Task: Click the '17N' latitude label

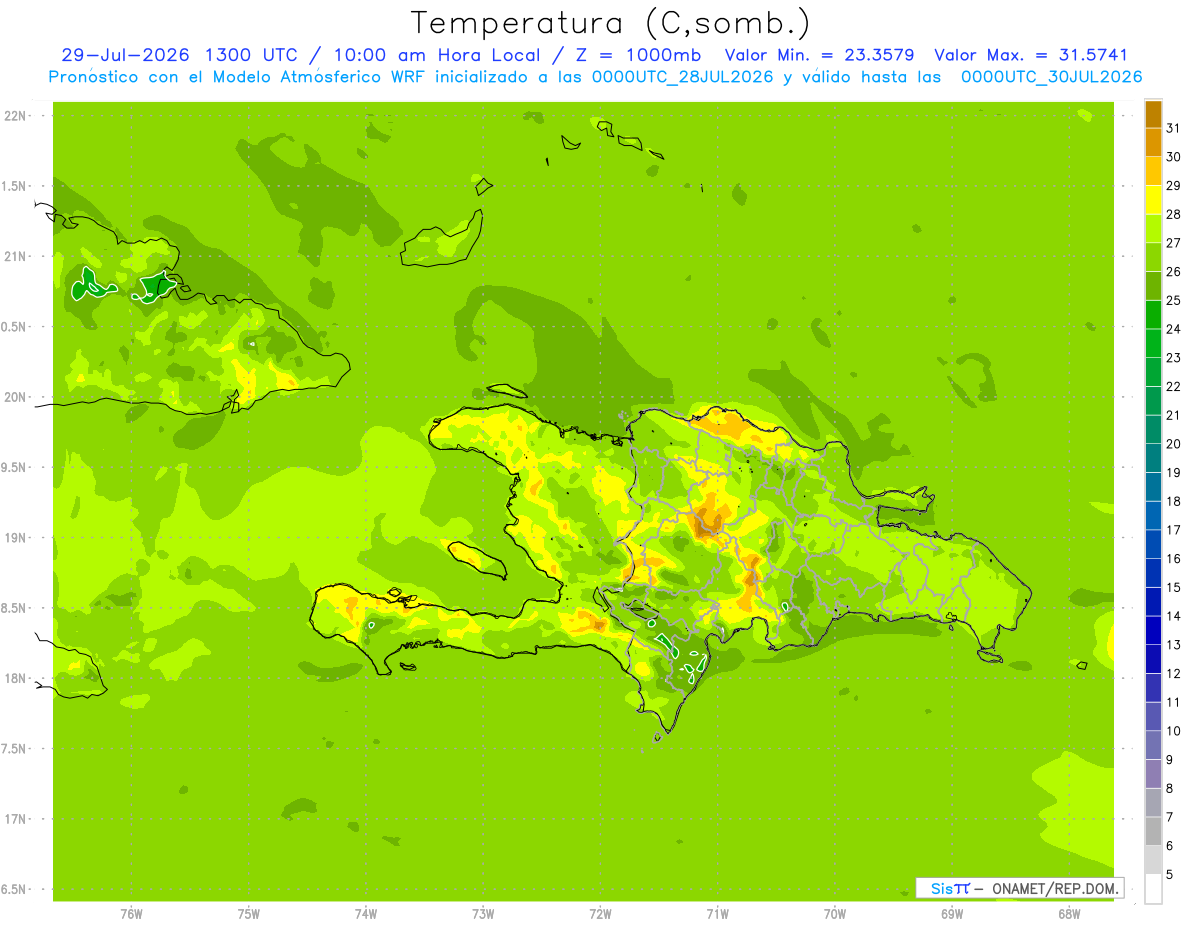Action: pyautogui.click(x=16, y=819)
